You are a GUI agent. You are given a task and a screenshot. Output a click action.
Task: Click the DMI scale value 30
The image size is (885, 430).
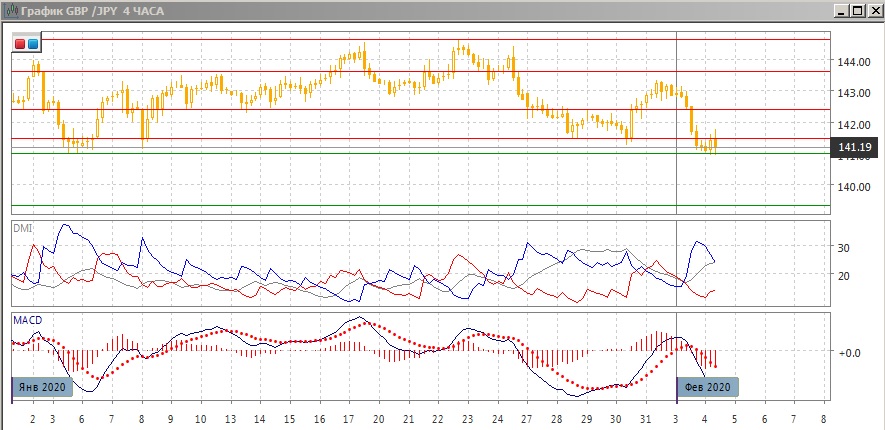843,248
